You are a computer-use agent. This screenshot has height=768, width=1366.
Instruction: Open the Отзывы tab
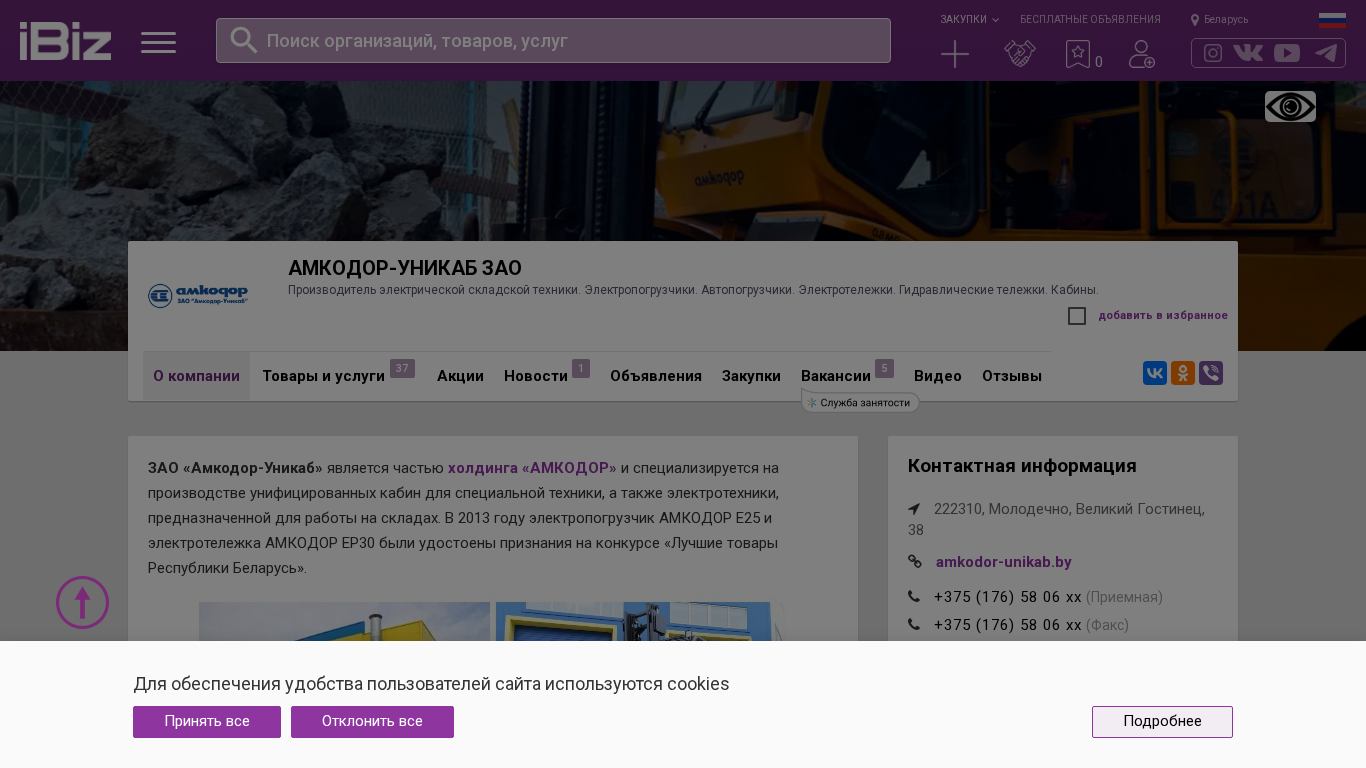click(1012, 376)
